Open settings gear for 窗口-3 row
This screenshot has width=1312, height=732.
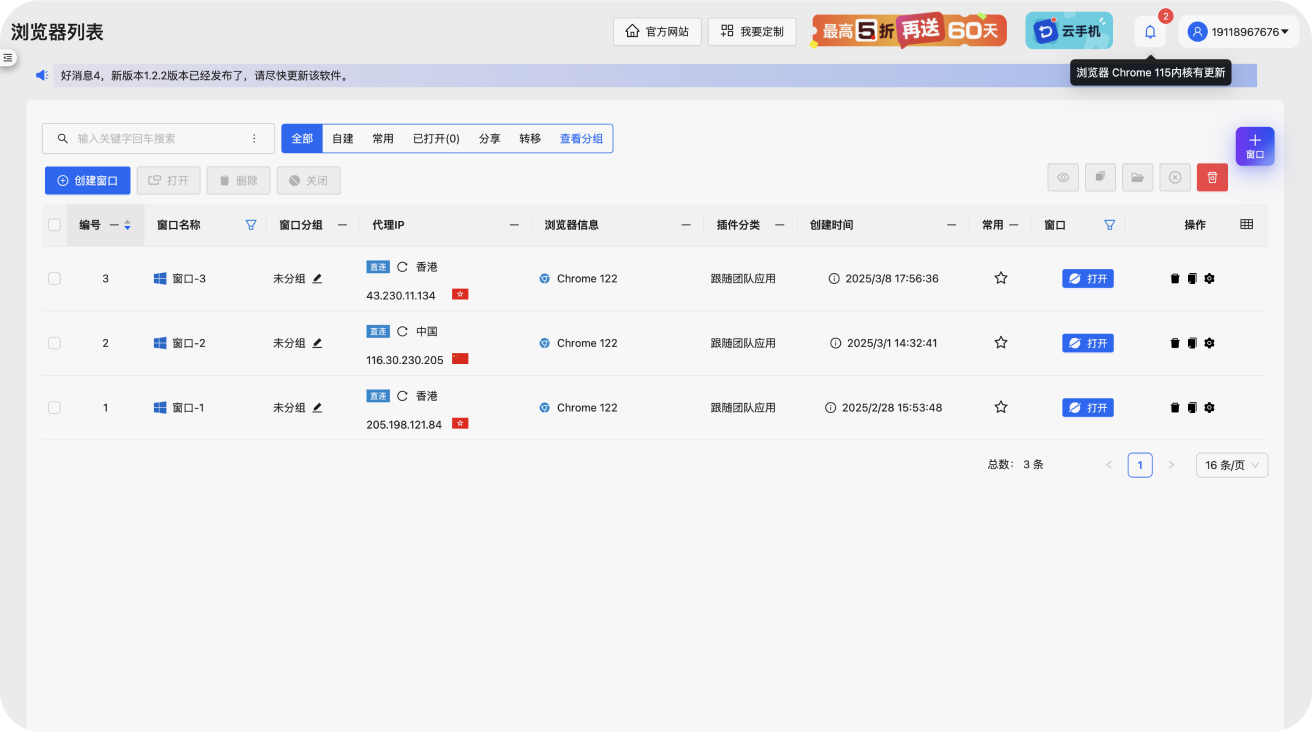(1209, 278)
